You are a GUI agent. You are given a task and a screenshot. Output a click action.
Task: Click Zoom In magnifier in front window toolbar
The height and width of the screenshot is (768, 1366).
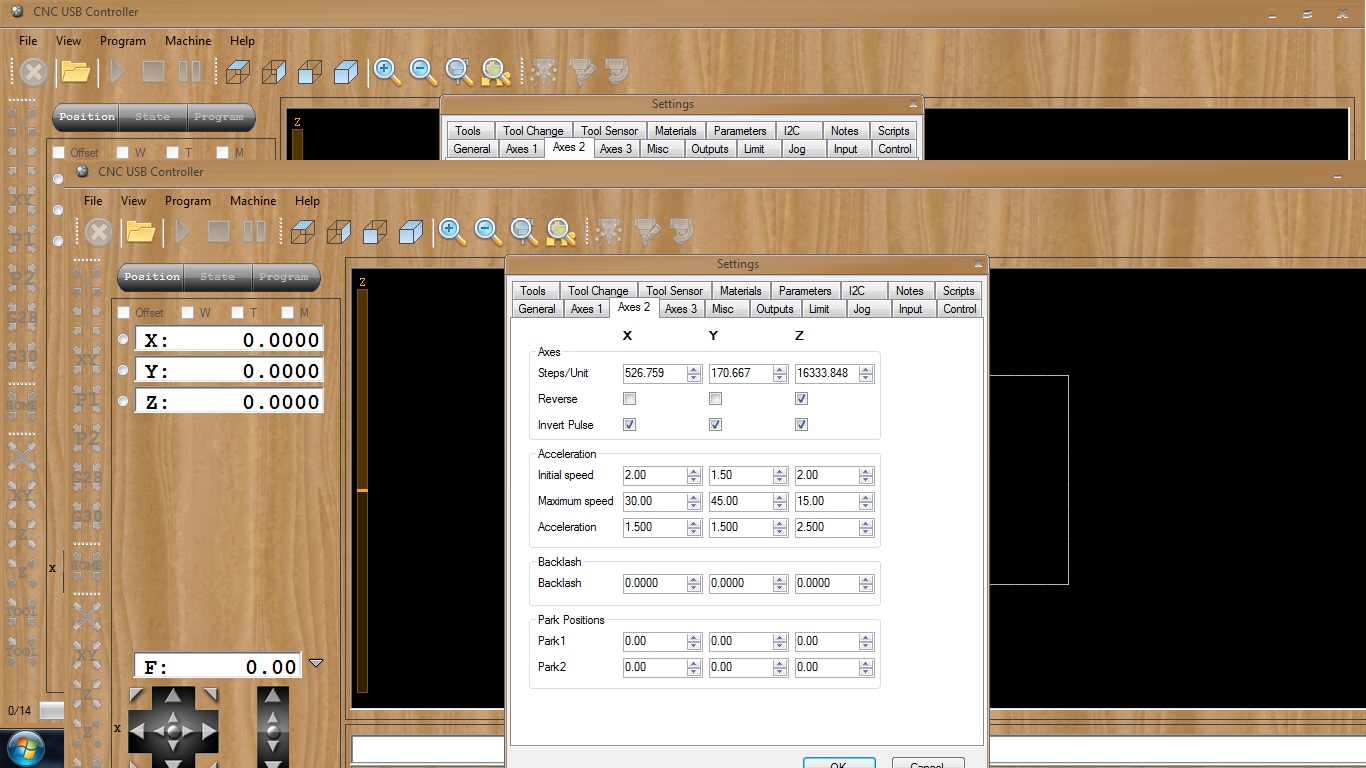pos(452,232)
